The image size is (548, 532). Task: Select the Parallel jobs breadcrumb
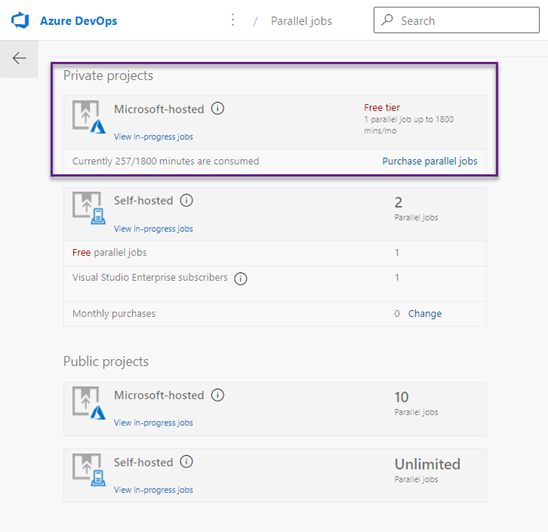tap(301, 21)
